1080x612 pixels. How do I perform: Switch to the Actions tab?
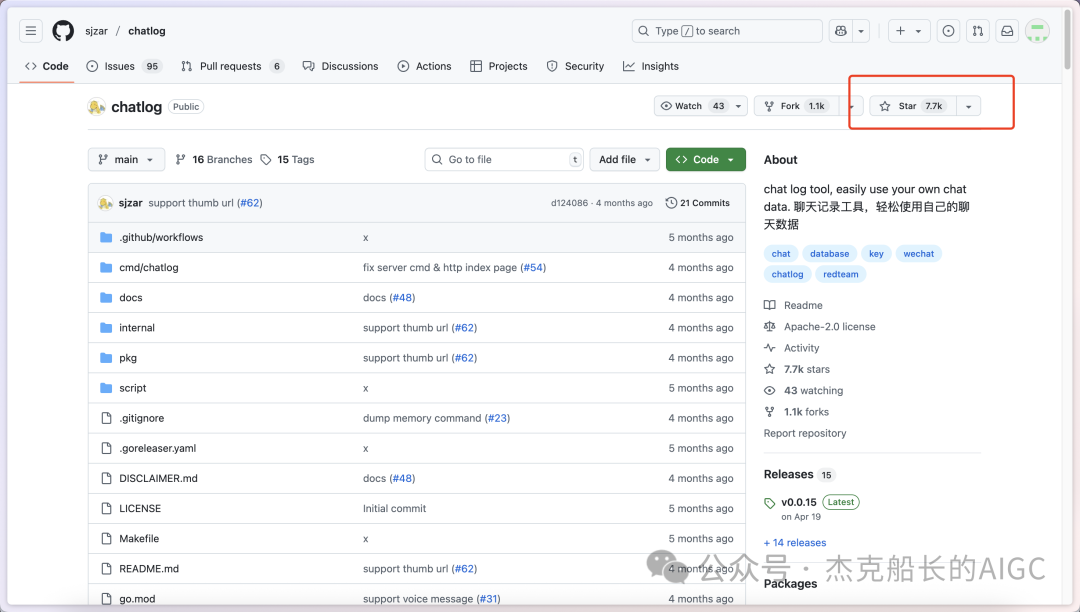click(x=424, y=66)
